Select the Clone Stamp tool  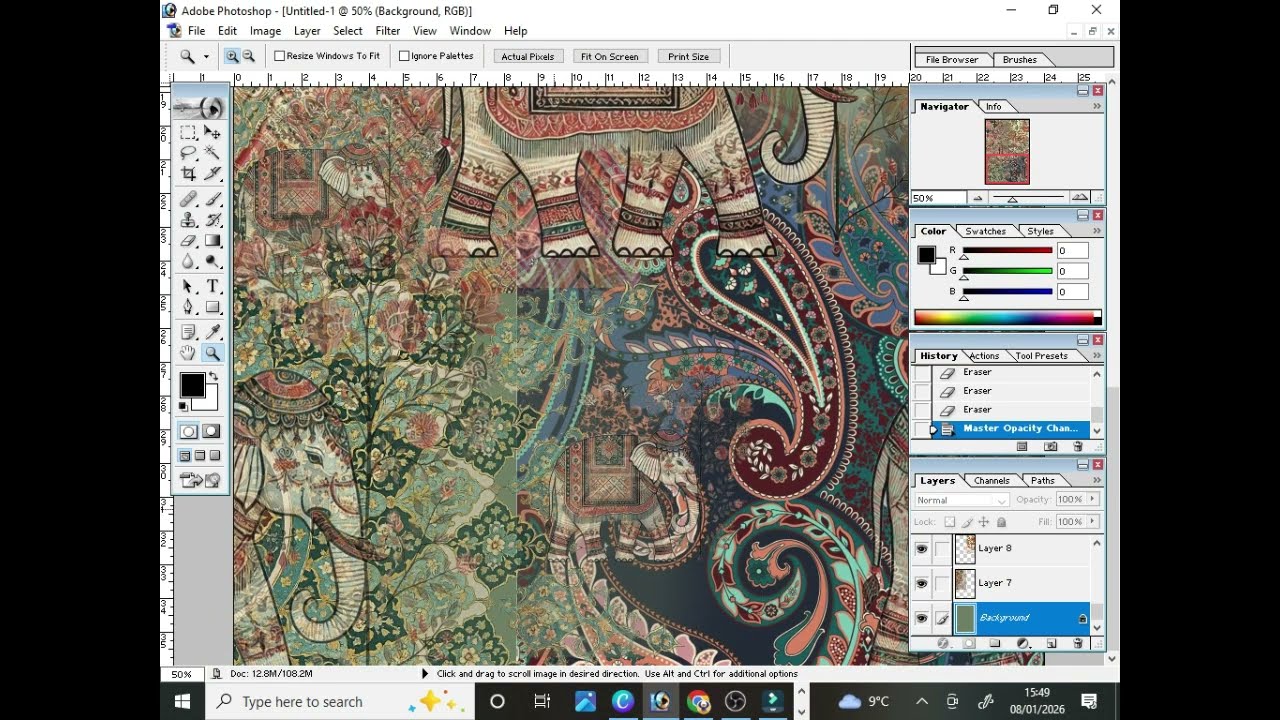(x=188, y=220)
